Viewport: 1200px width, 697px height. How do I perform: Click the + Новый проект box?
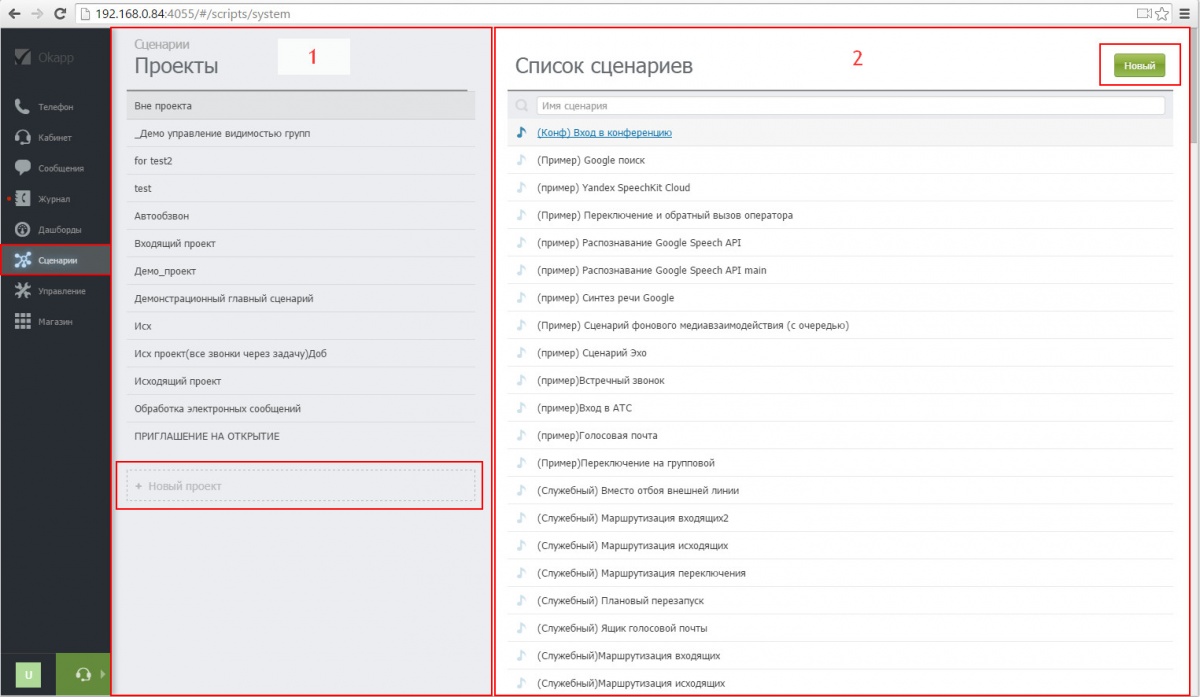[x=300, y=486]
